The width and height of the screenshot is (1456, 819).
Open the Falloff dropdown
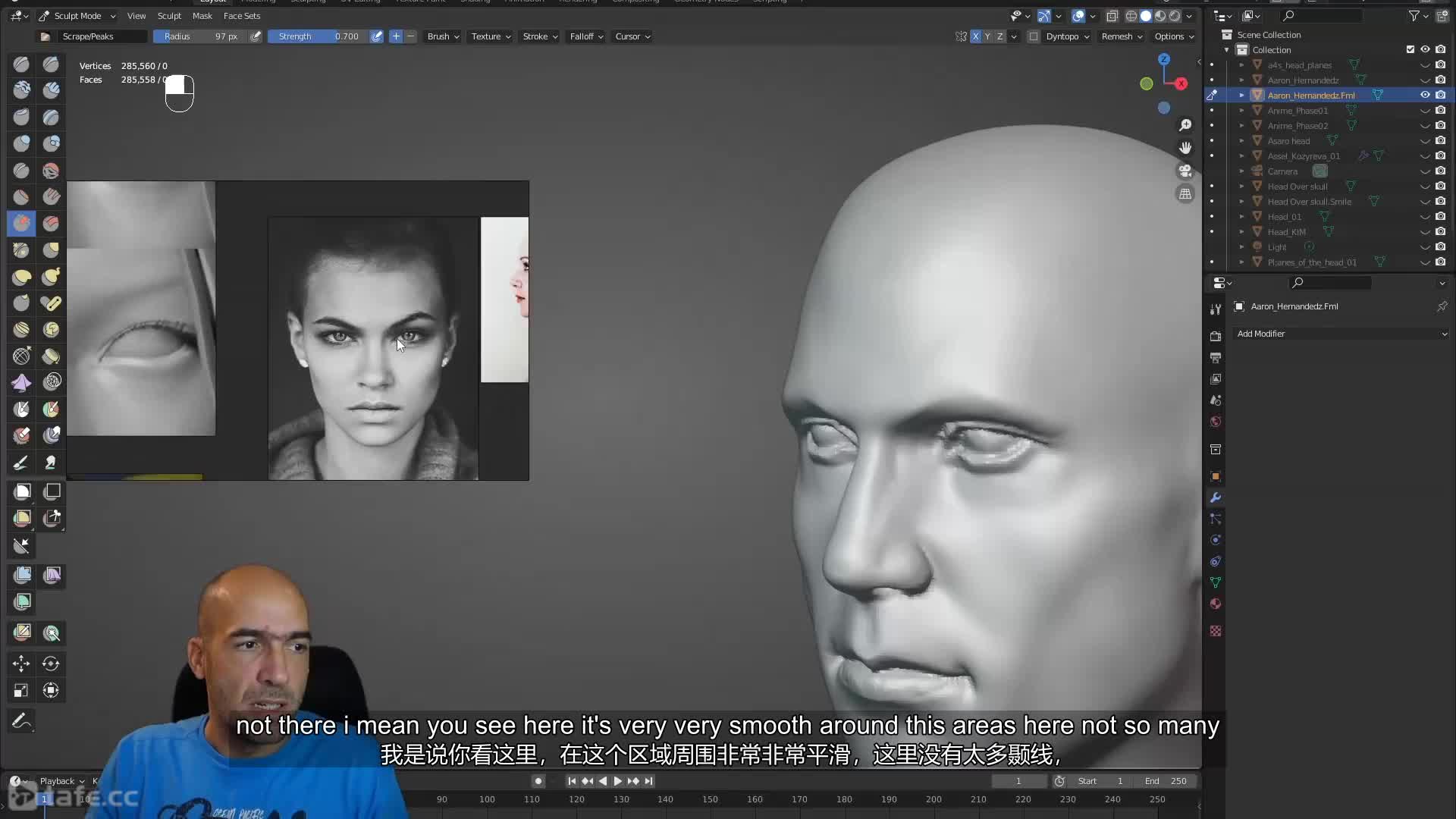[586, 36]
